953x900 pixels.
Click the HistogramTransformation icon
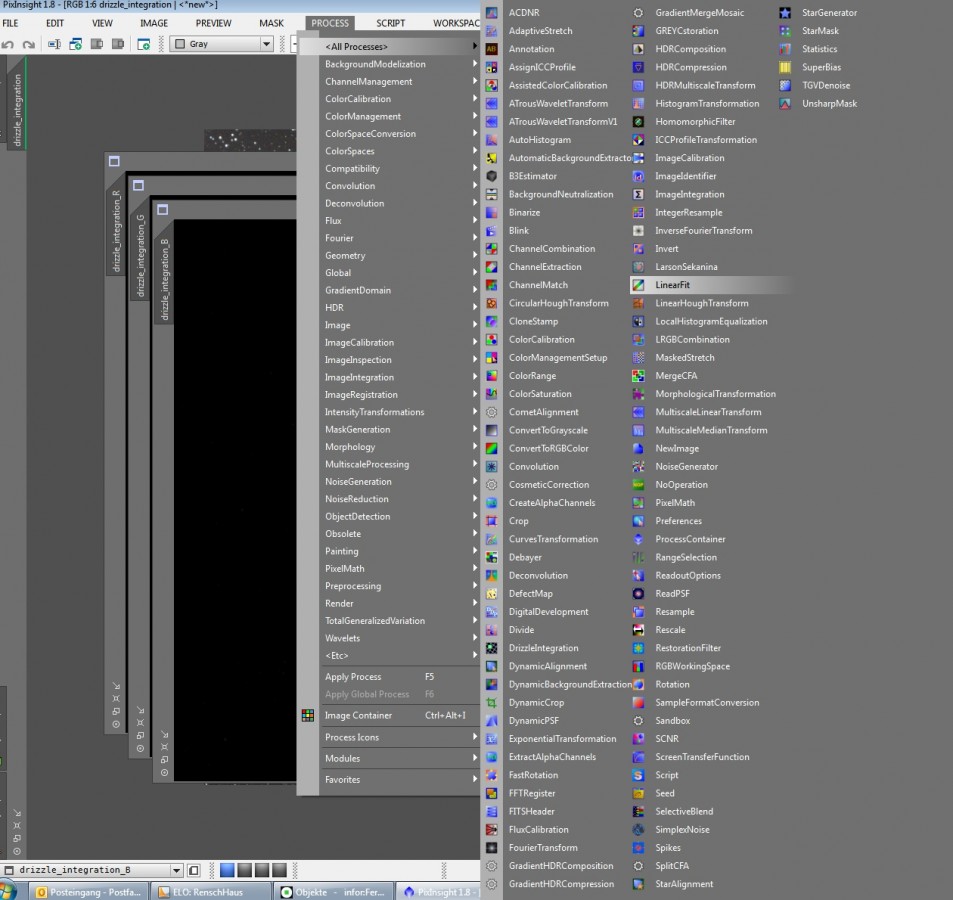point(638,104)
